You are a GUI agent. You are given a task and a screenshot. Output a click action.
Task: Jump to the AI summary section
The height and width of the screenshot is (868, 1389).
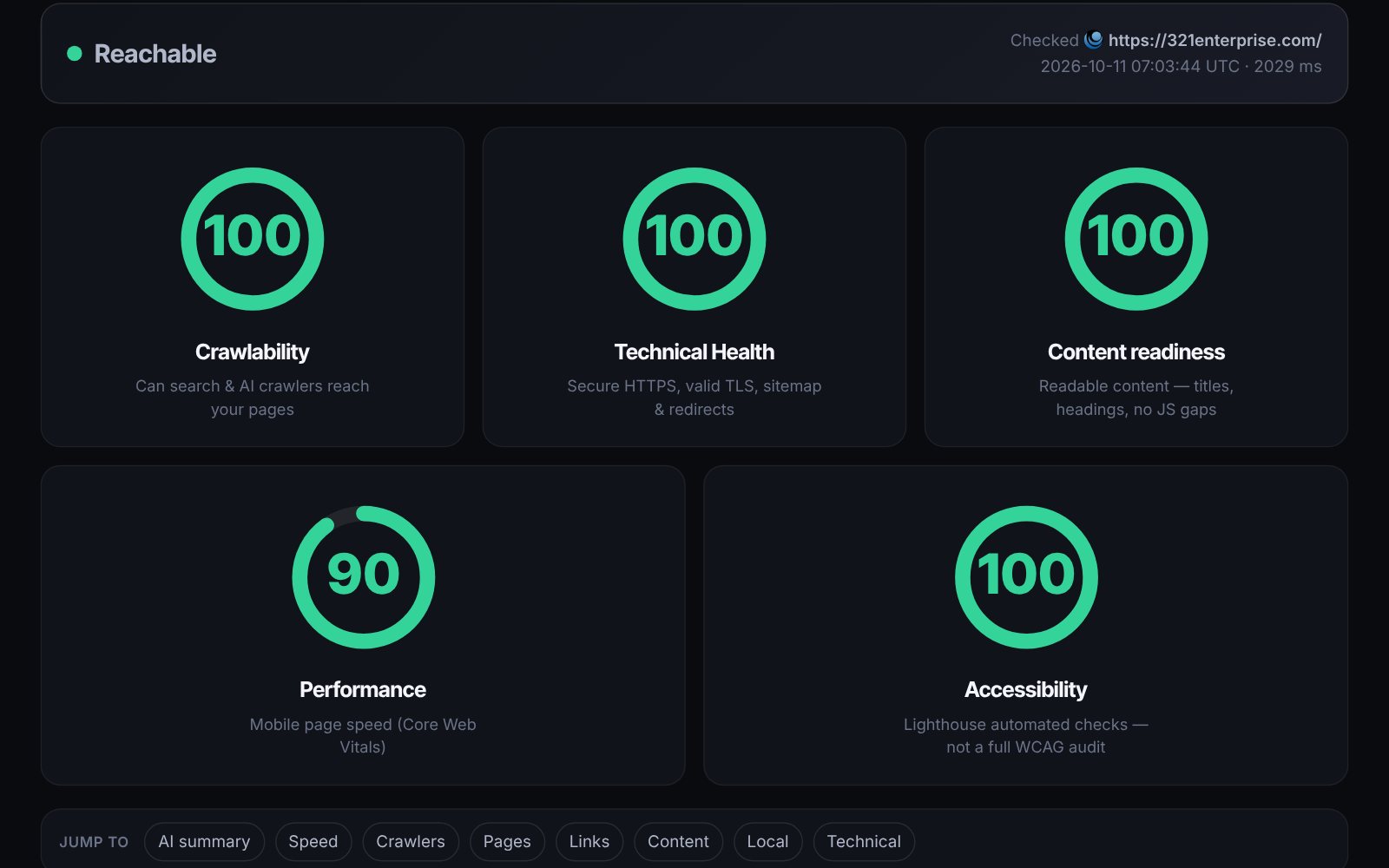click(x=204, y=842)
